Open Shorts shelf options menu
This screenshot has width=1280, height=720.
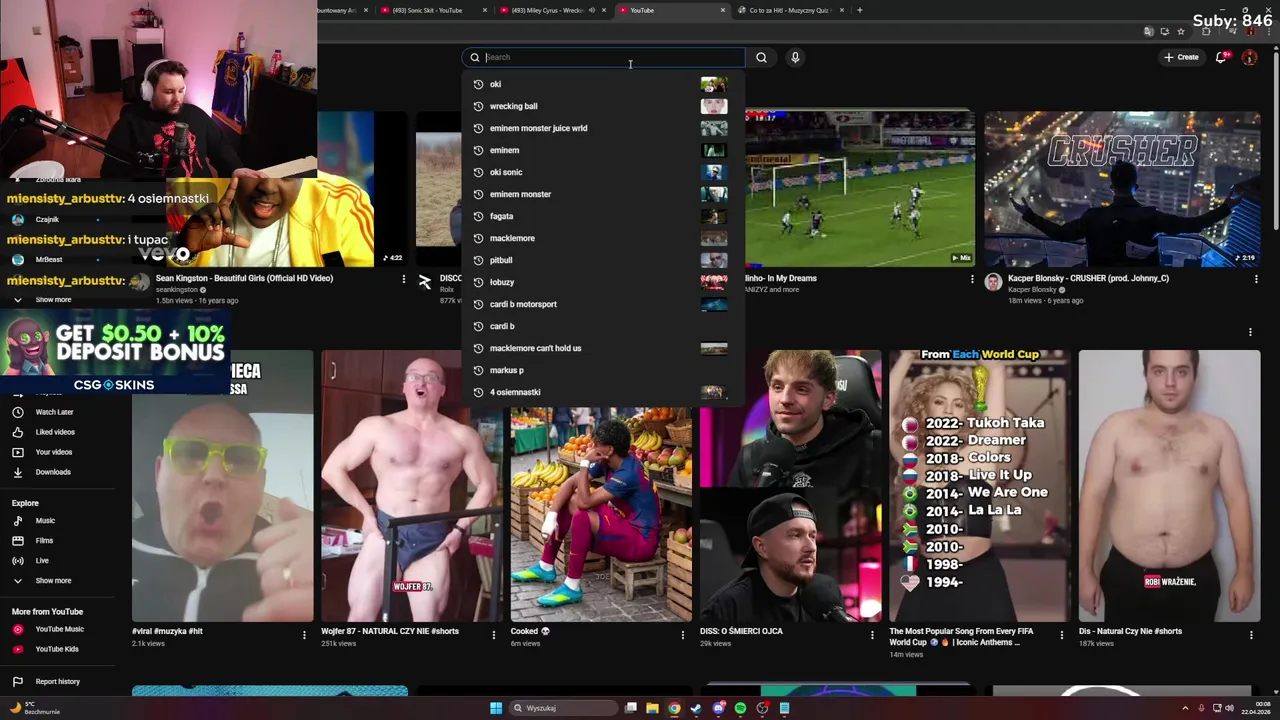pyautogui.click(x=1250, y=332)
